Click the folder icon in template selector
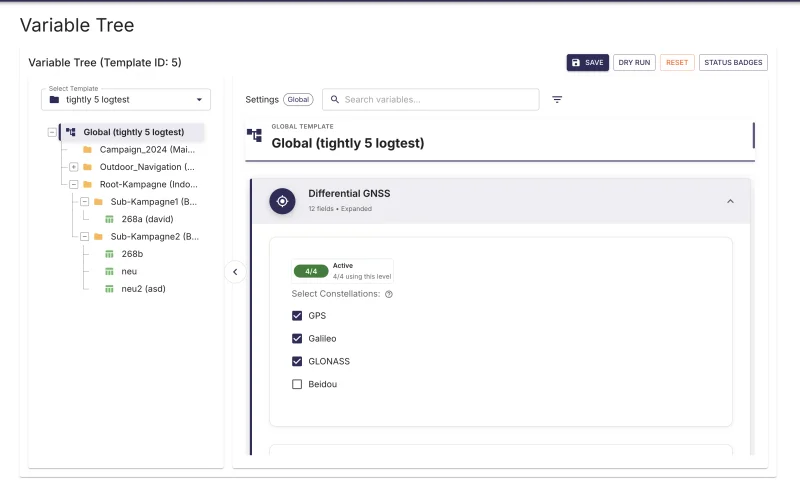Image resolution: width=800 pixels, height=490 pixels. click(54, 100)
